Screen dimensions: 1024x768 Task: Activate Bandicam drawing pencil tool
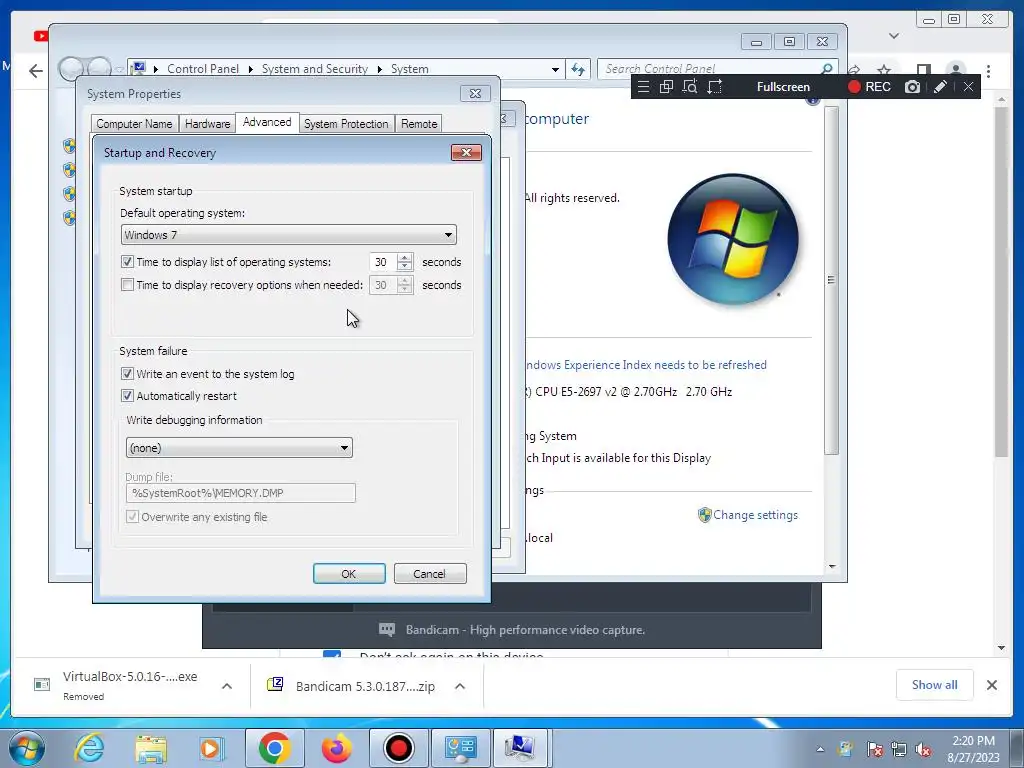940,87
